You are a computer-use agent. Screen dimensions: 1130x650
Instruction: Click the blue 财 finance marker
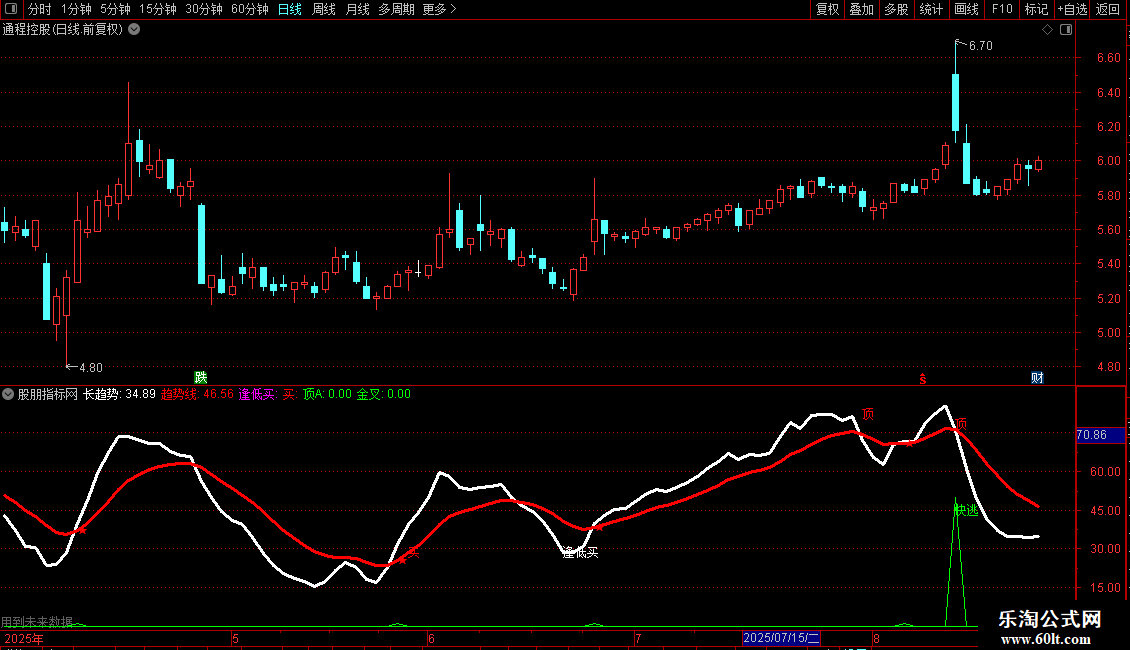coord(1037,378)
